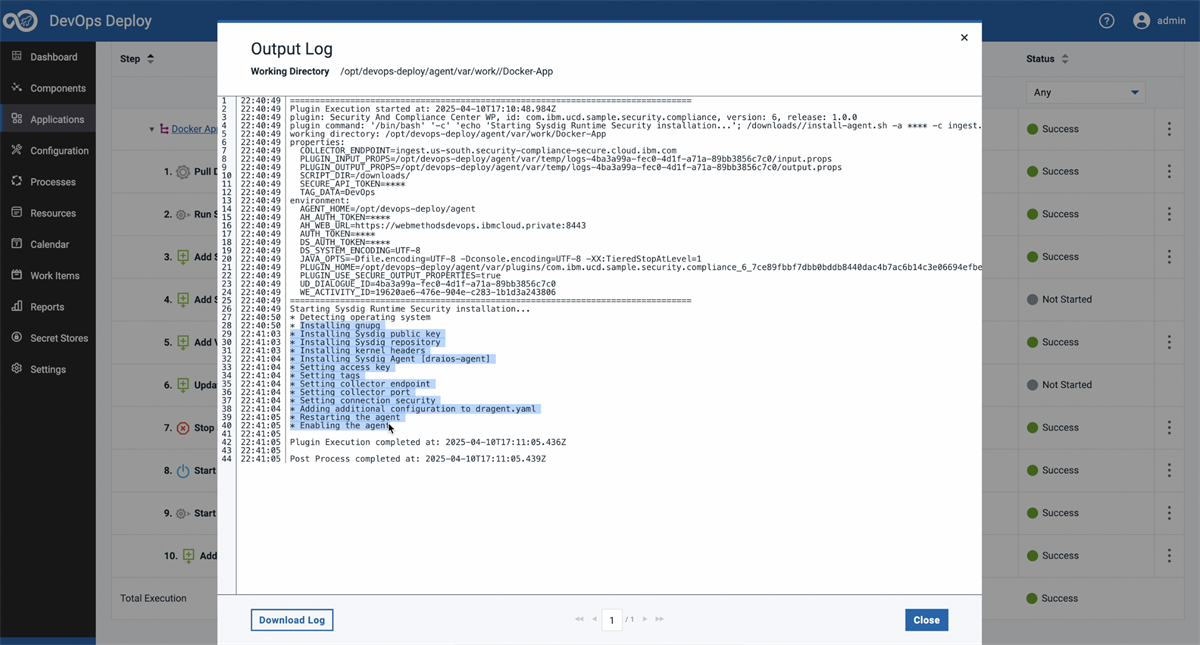The image size is (1200, 645).
Task: Open the step 5 row actions menu
Action: [1169, 342]
